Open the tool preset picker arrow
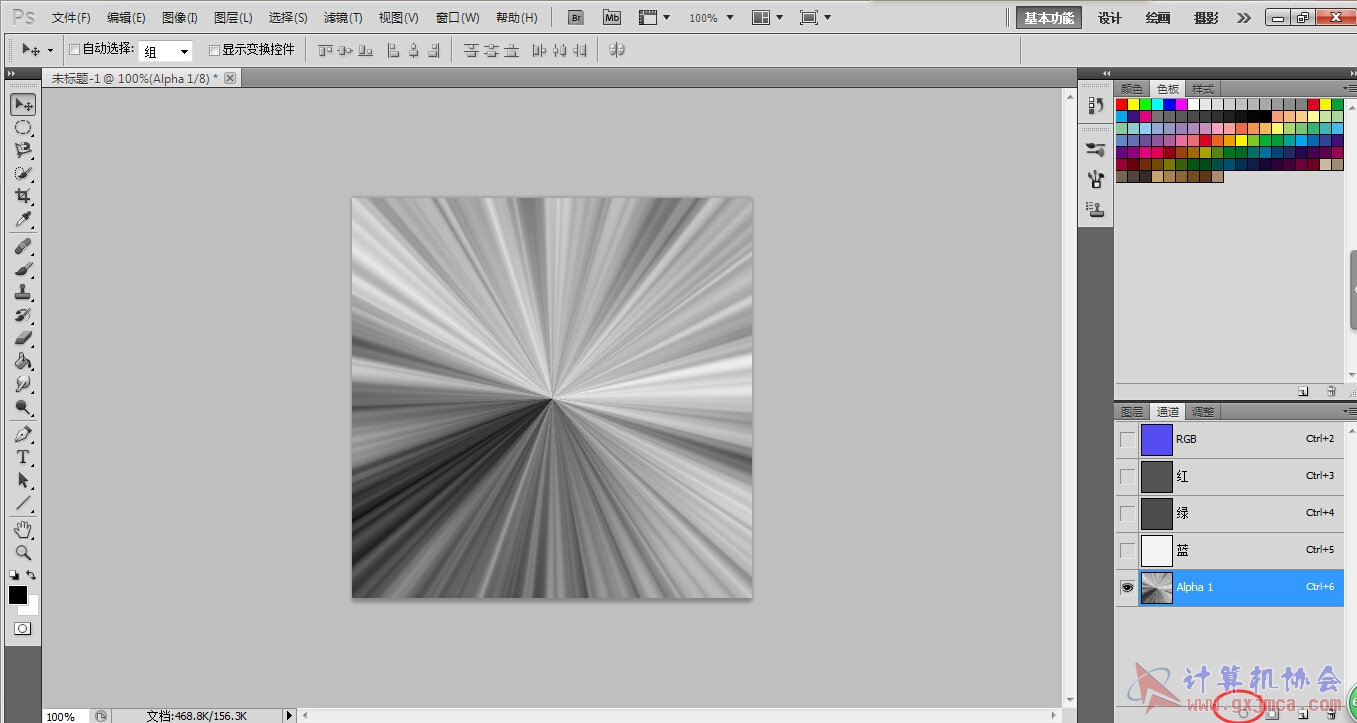 tap(50, 50)
